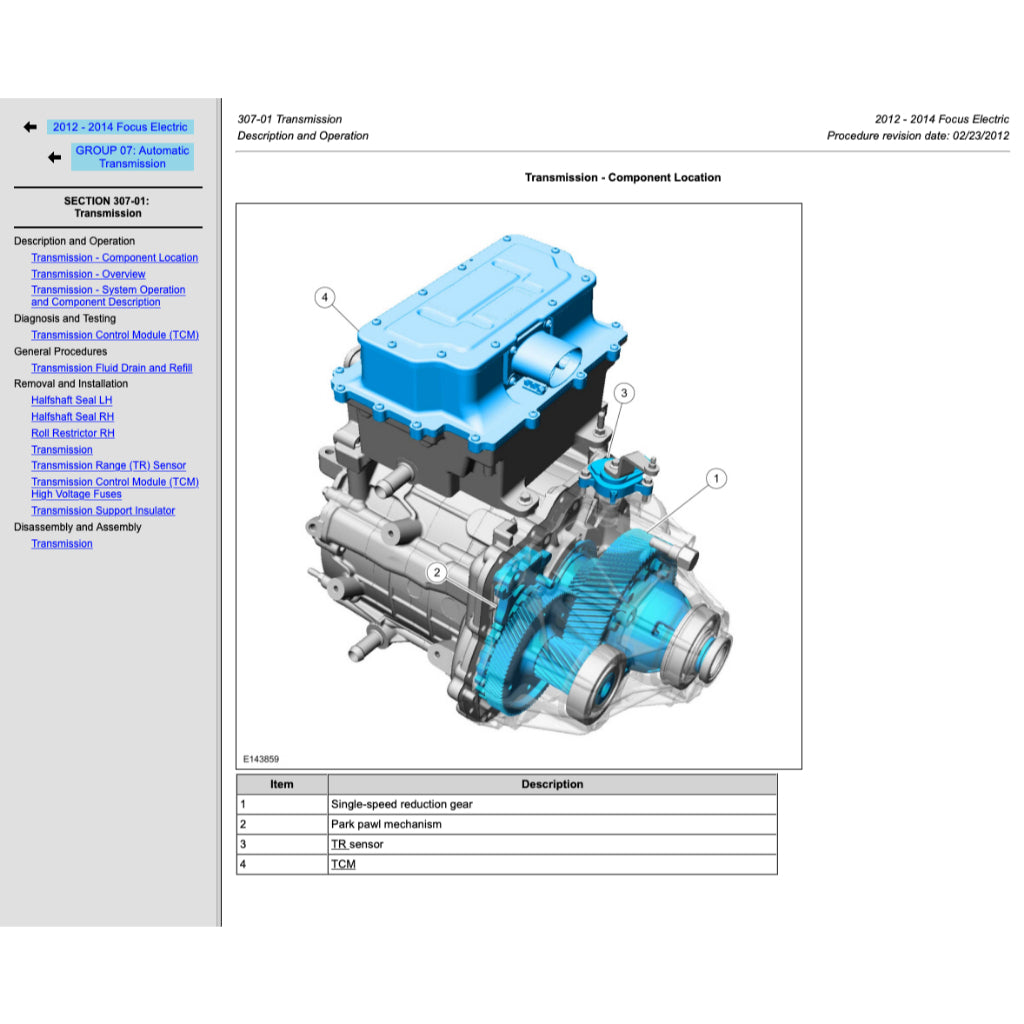This screenshot has width=1024, height=1024.
Task: Open 2012 - 2014 Focus Electric link
Action: pyautogui.click(x=120, y=127)
